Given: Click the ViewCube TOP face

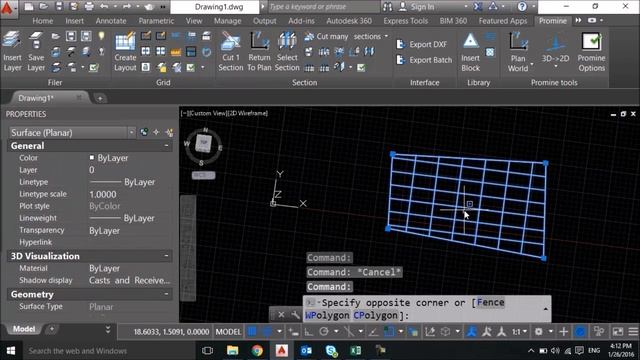Looking at the screenshot, I should pyautogui.click(x=203, y=143).
